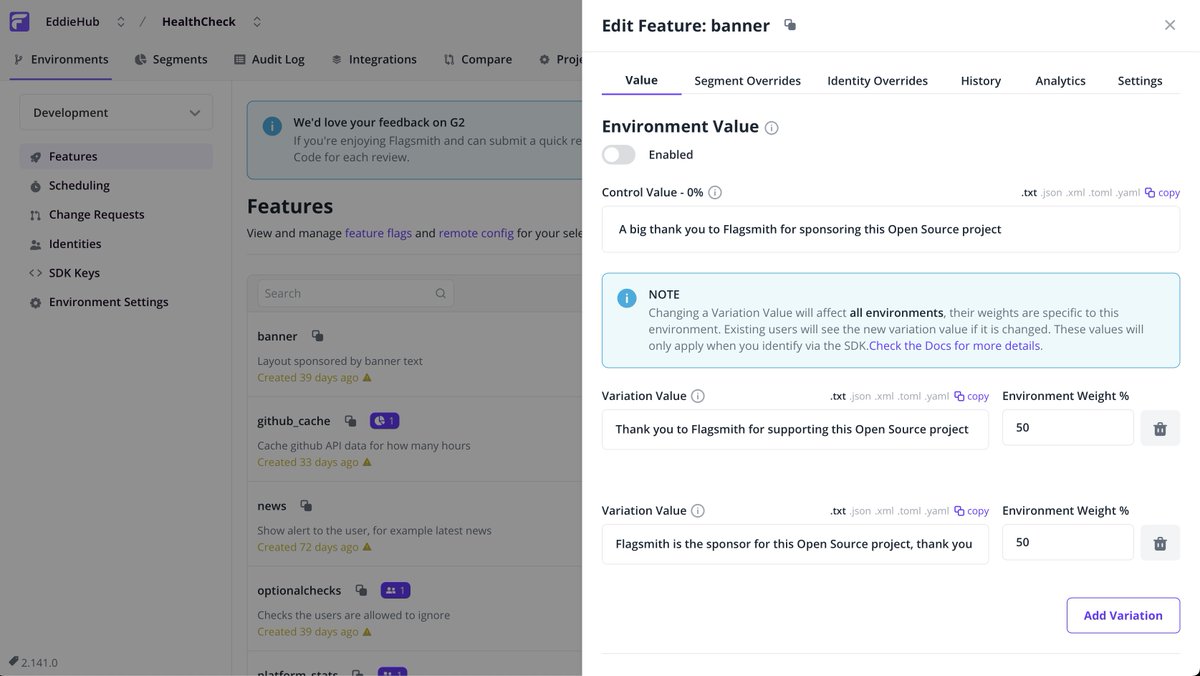Click the info icon next to Control Value

pos(715,192)
